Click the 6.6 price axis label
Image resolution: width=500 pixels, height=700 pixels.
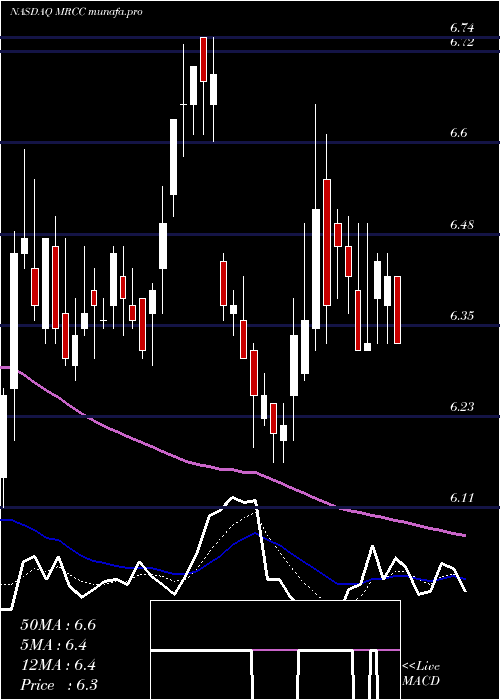tap(459, 133)
